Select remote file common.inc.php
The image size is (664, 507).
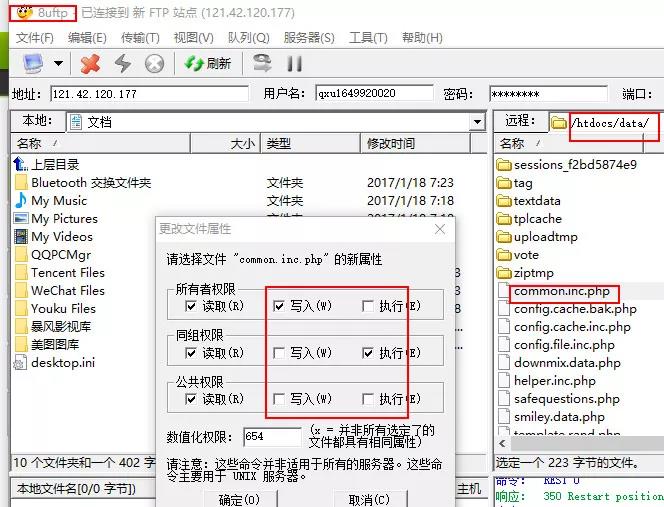point(554,291)
